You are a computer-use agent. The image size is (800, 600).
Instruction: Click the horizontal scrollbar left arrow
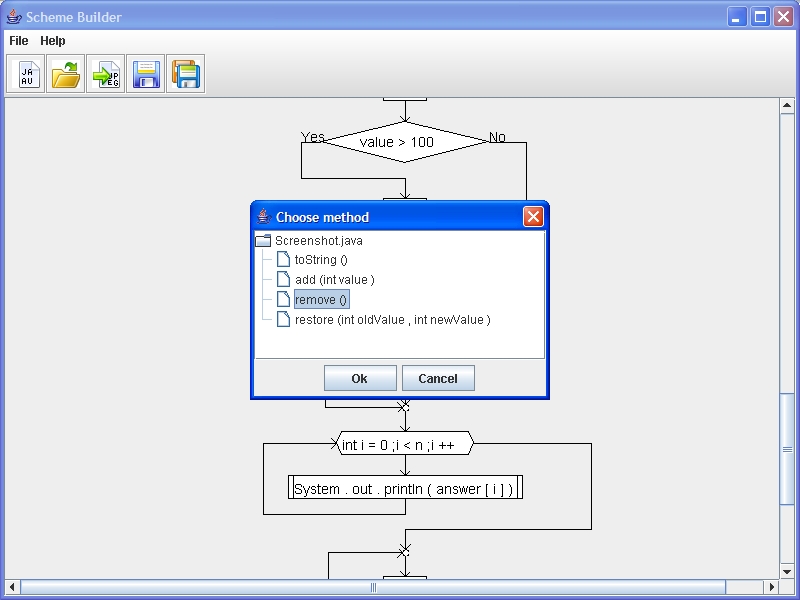[12, 587]
